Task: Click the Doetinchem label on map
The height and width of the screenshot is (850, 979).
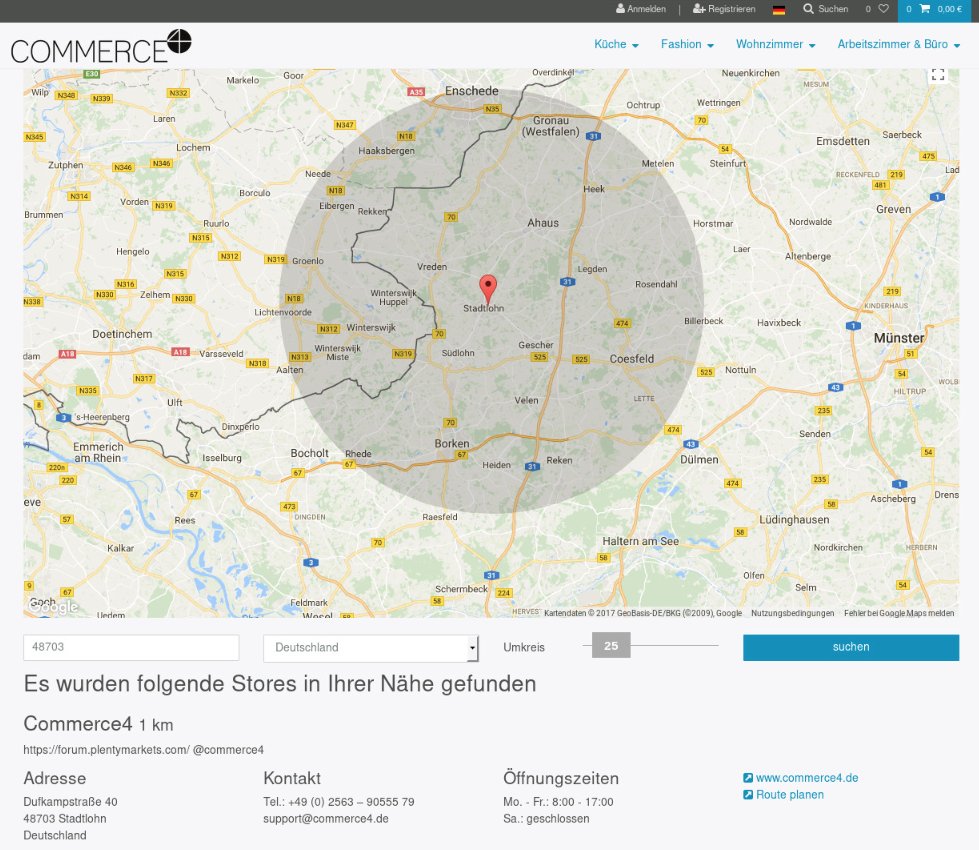Action: (x=122, y=334)
